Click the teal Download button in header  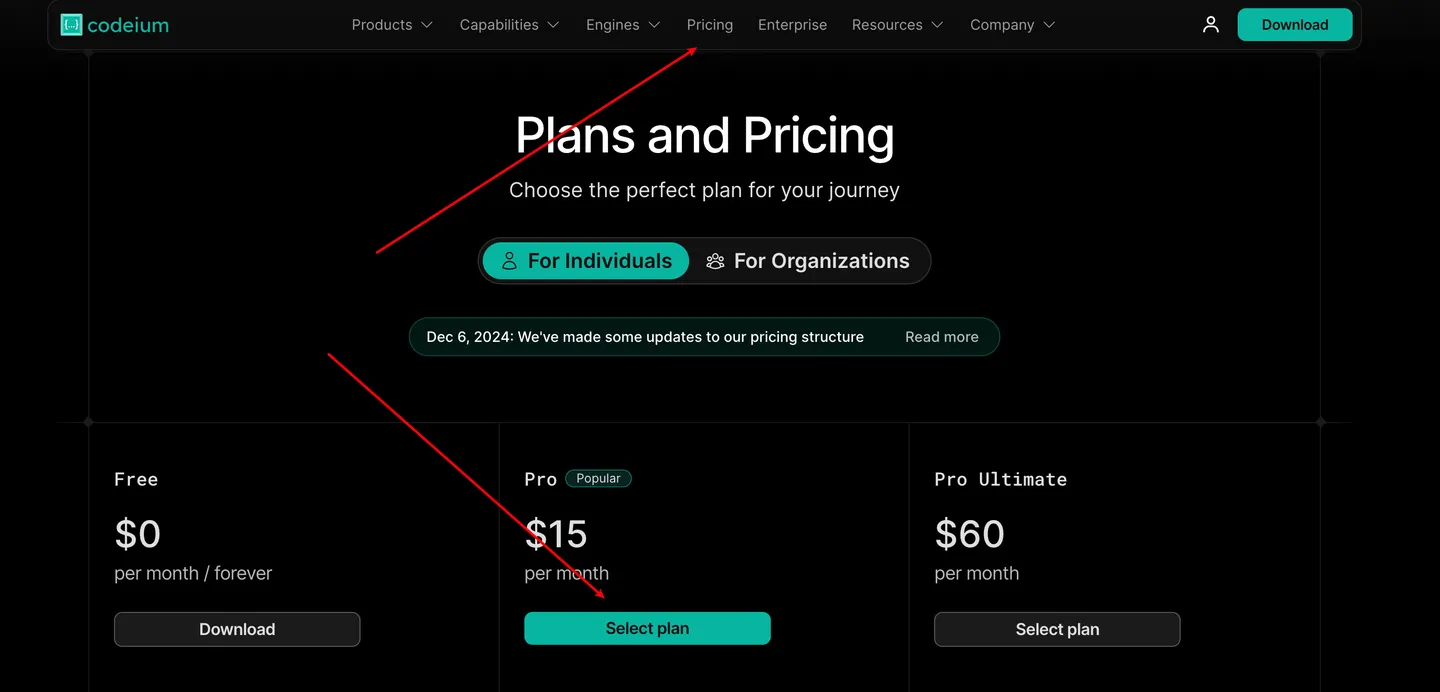pyautogui.click(x=1294, y=25)
